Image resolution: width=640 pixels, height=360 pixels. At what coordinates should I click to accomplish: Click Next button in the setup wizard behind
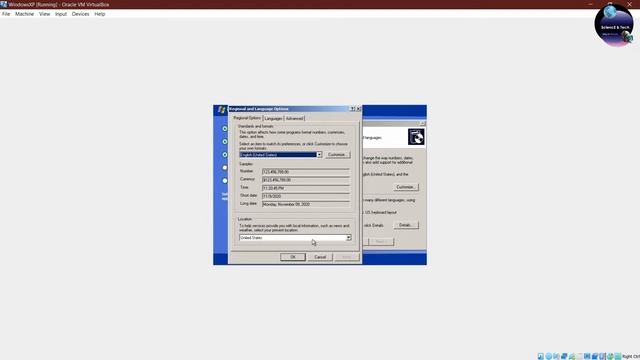(x=381, y=242)
